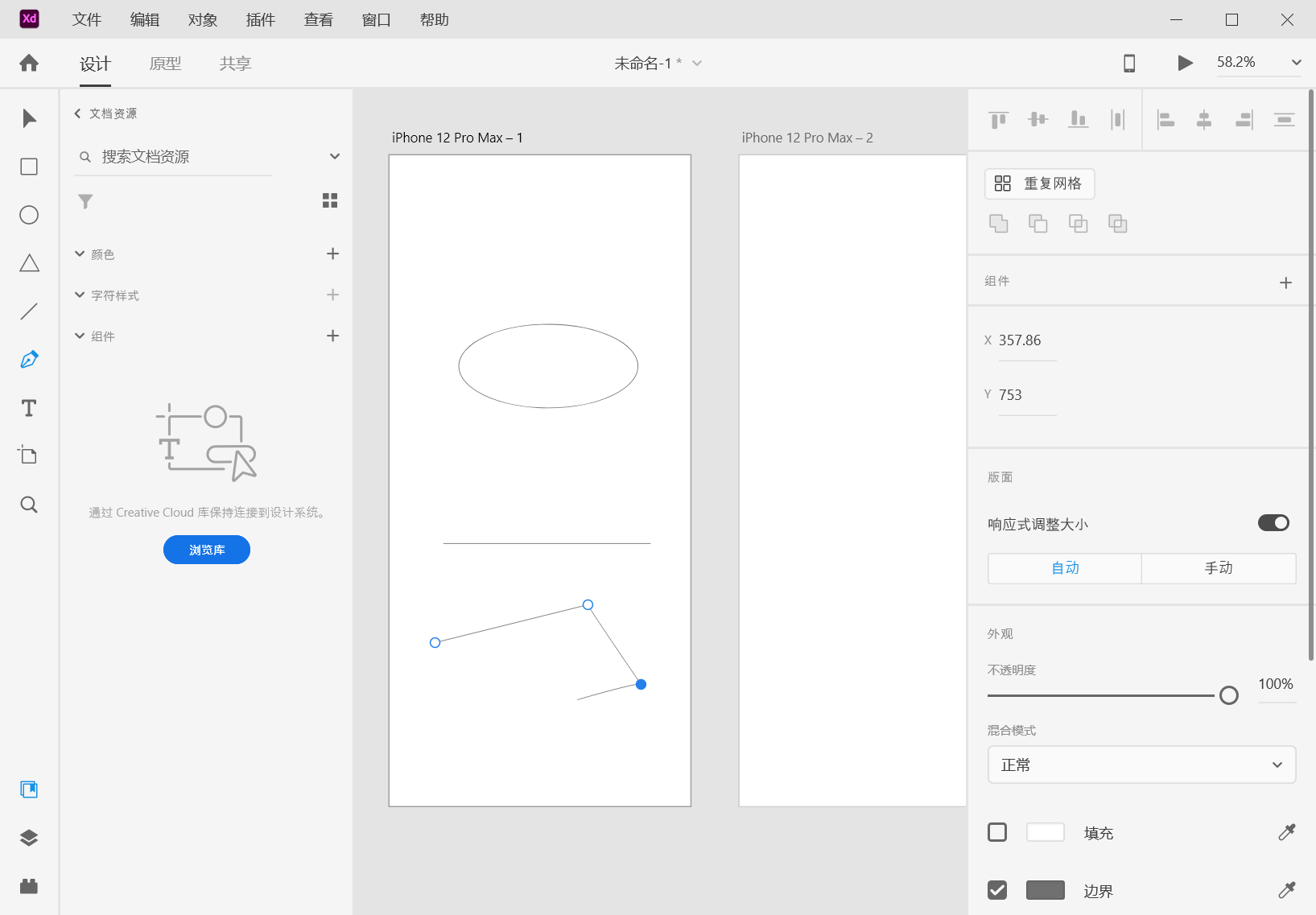Screen dimensions: 1316x915
Task: Open the 对象 menu
Action: (x=201, y=19)
